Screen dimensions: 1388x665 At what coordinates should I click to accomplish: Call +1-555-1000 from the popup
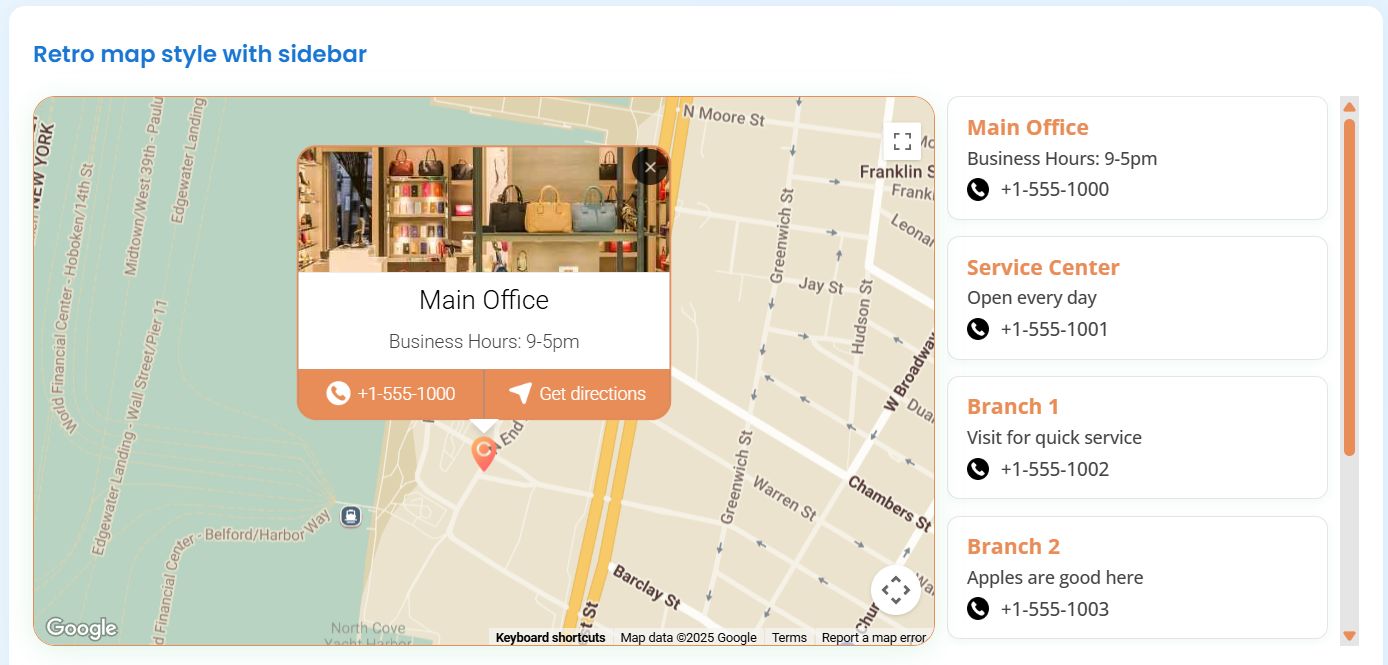[391, 394]
